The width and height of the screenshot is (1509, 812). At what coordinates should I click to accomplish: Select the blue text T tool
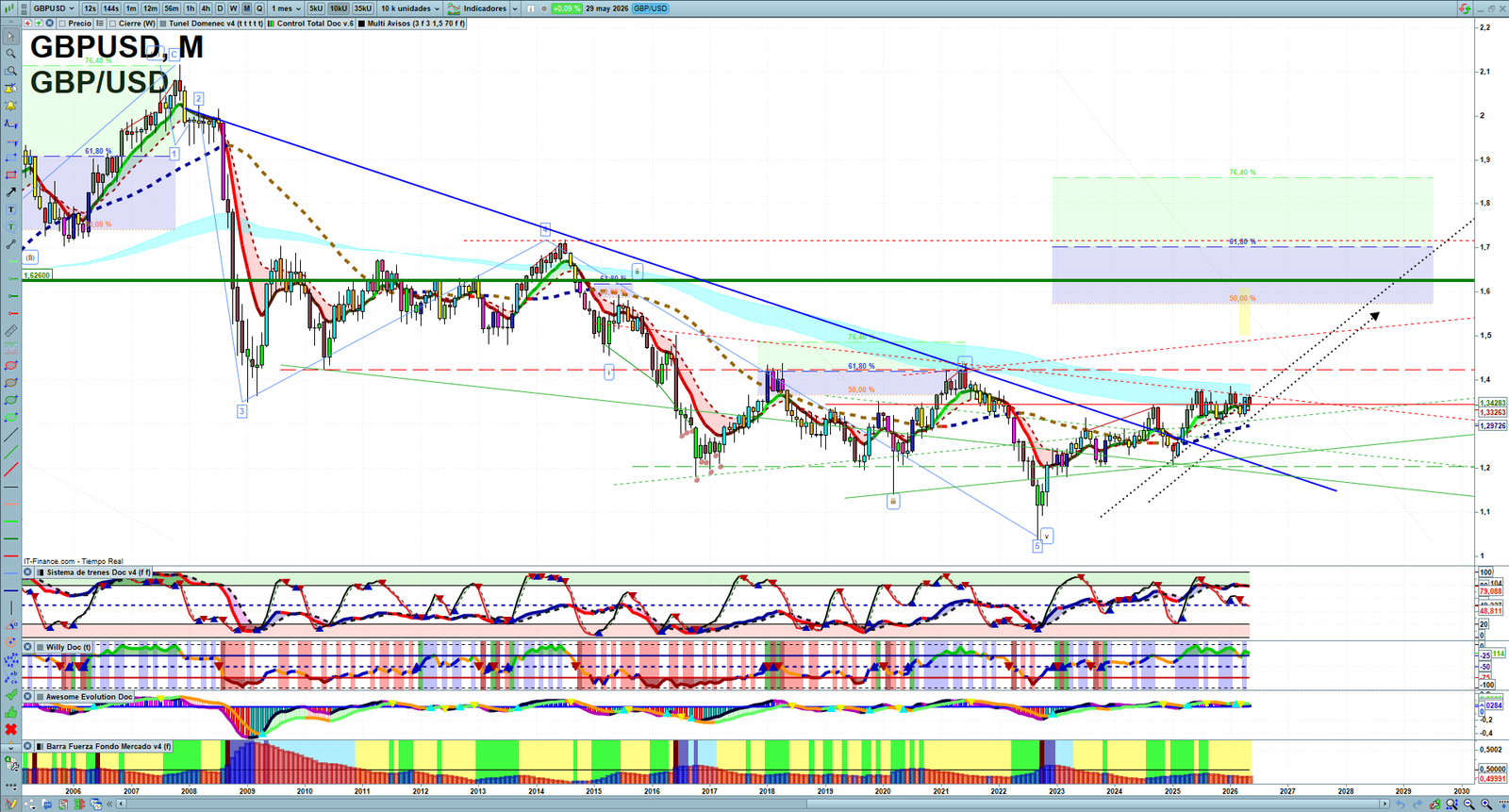(x=10, y=209)
